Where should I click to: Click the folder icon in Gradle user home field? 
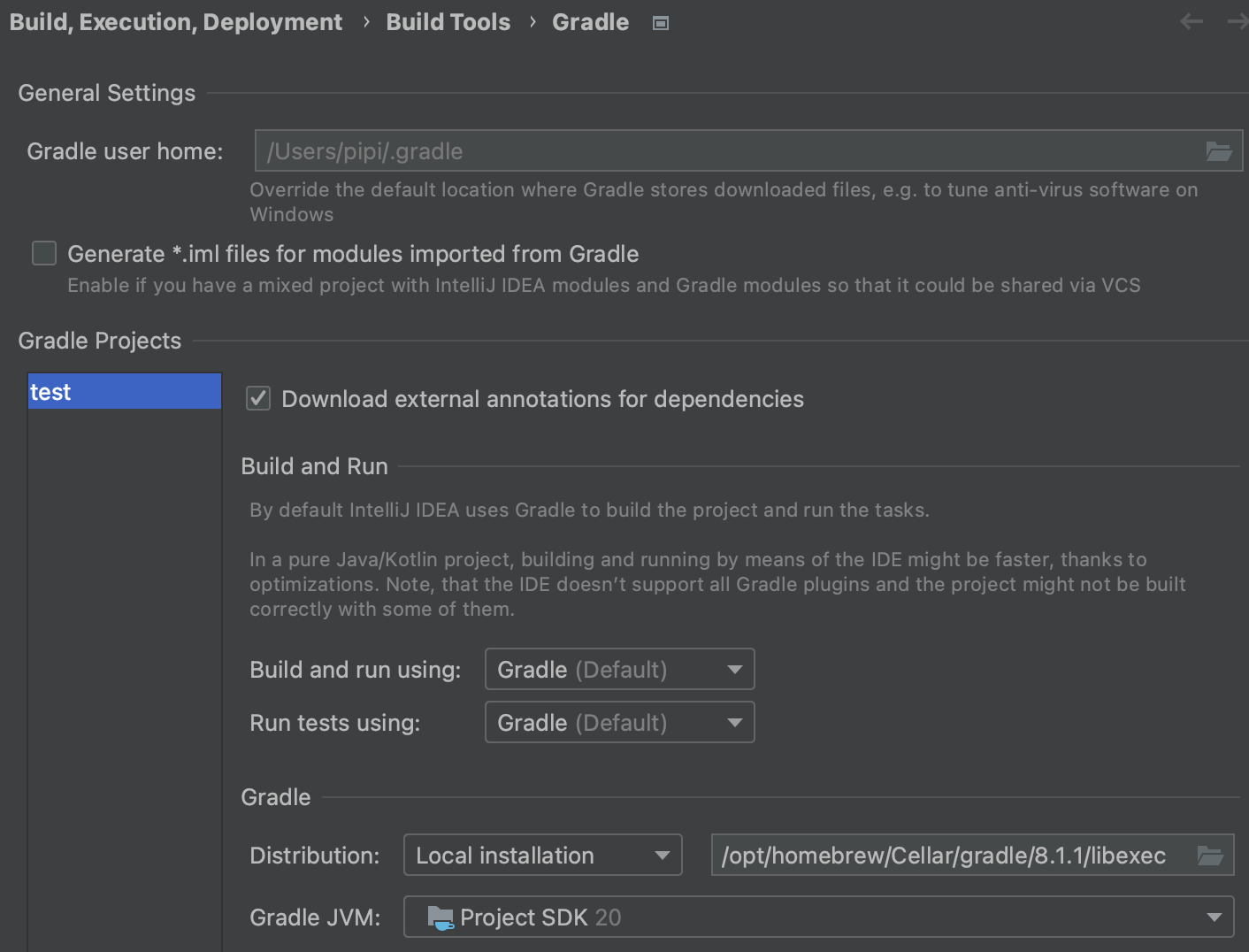click(x=1218, y=151)
